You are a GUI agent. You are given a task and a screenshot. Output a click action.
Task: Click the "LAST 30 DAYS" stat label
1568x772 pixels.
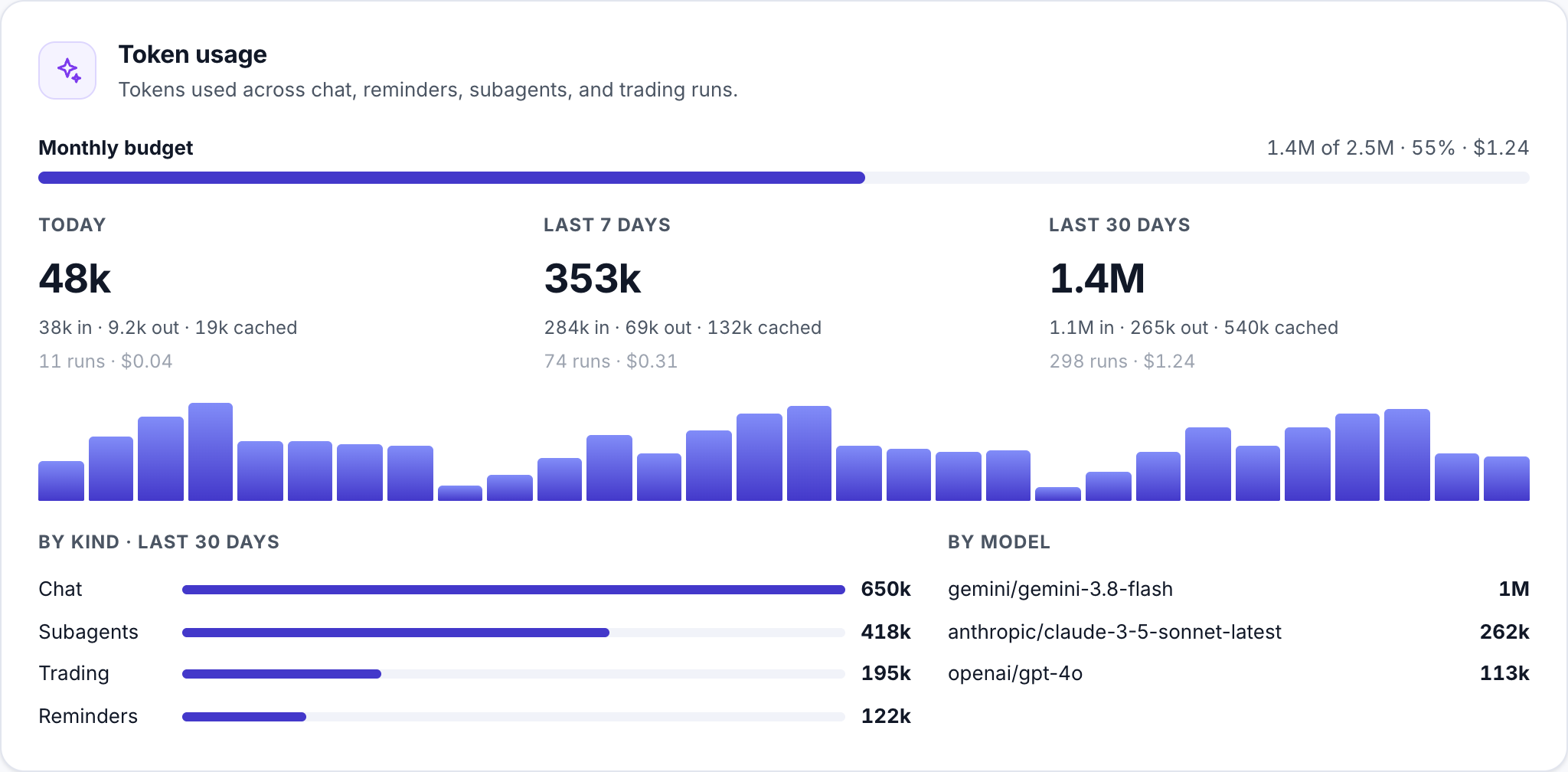[x=1119, y=225]
